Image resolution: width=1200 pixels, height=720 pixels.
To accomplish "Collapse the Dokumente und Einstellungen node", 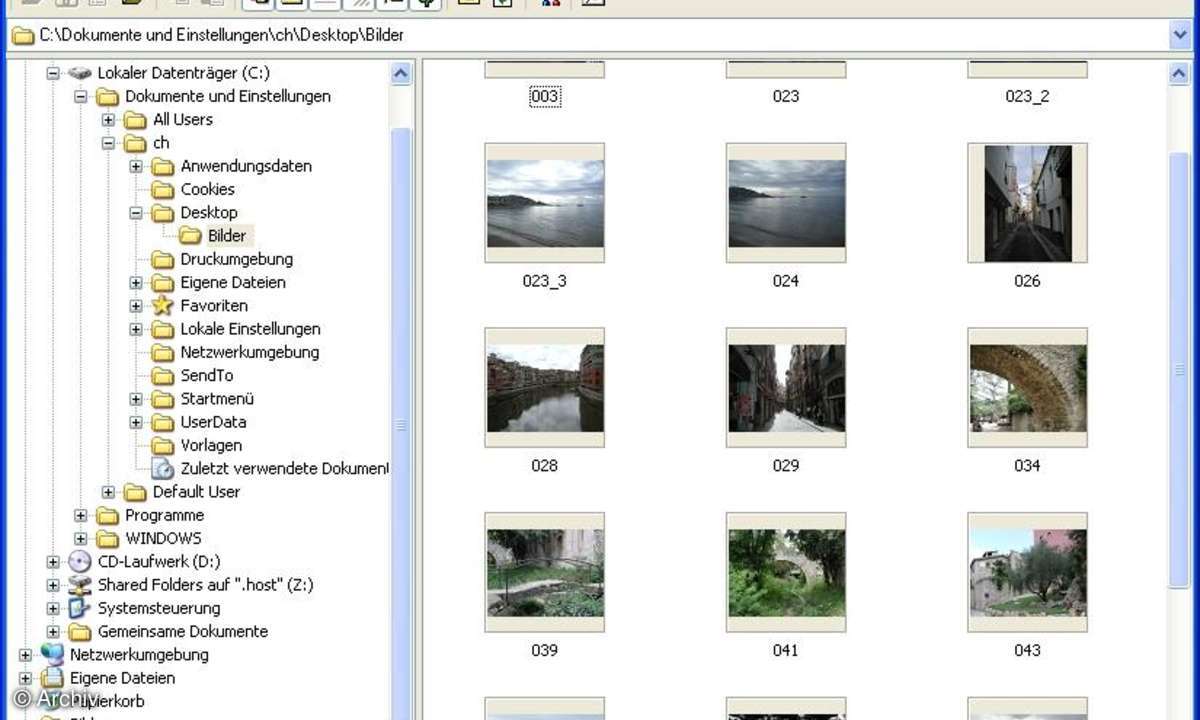I will point(81,97).
